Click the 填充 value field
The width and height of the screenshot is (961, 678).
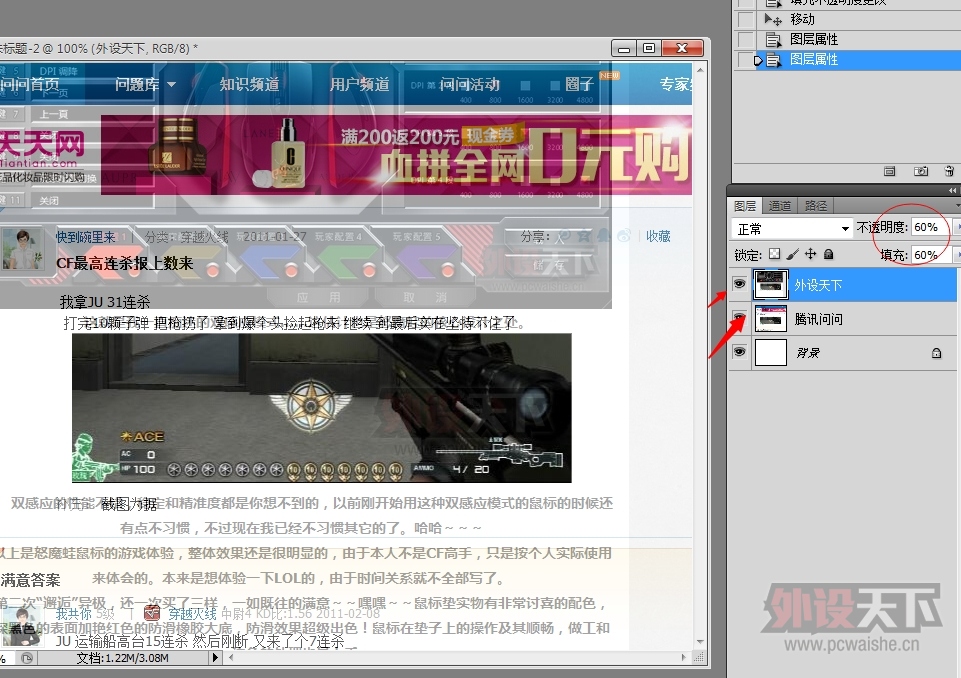click(930, 255)
